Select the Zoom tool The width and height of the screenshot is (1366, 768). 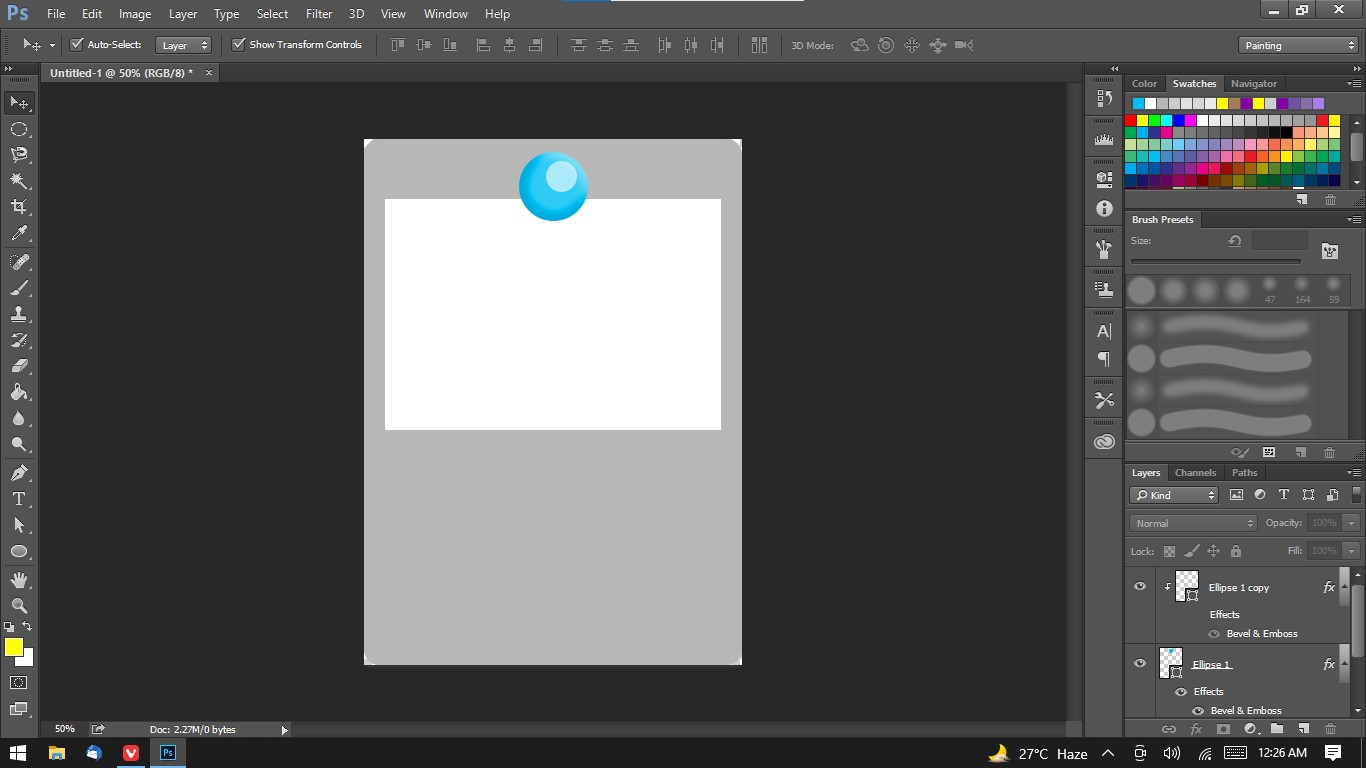point(19,606)
